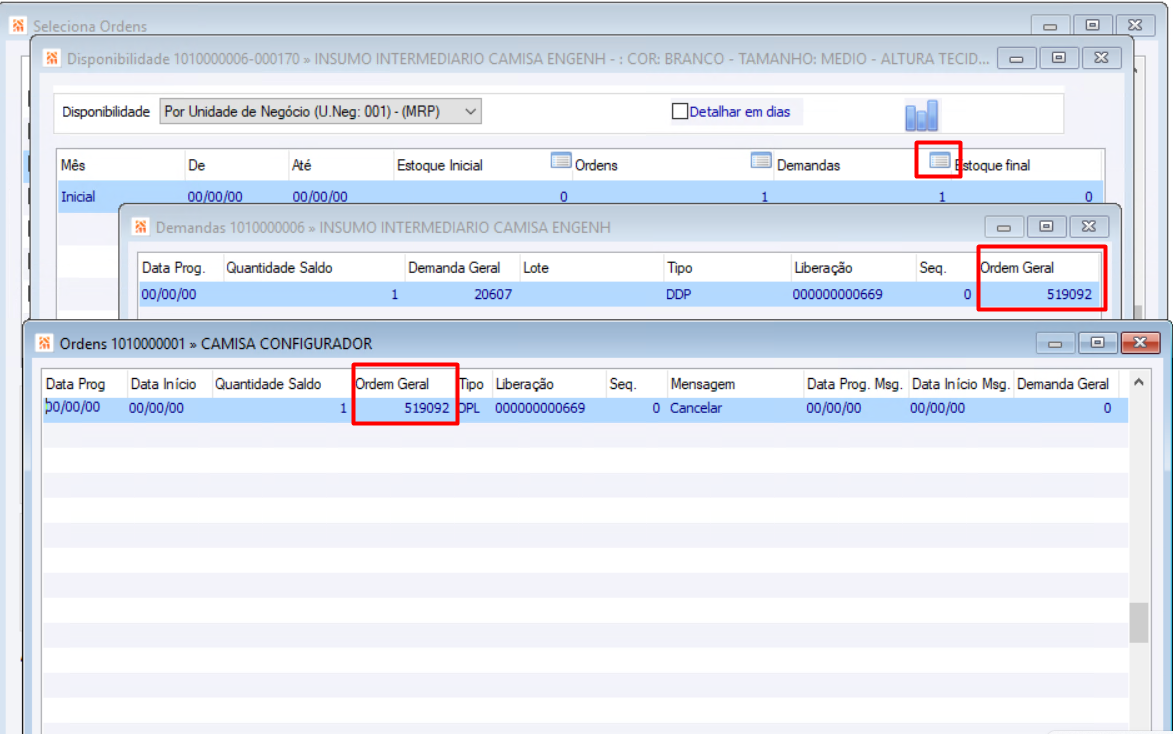This screenshot has height=734, width=1173.
Task: Click Liberação header in Ordens window
Action: (x=524, y=384)
